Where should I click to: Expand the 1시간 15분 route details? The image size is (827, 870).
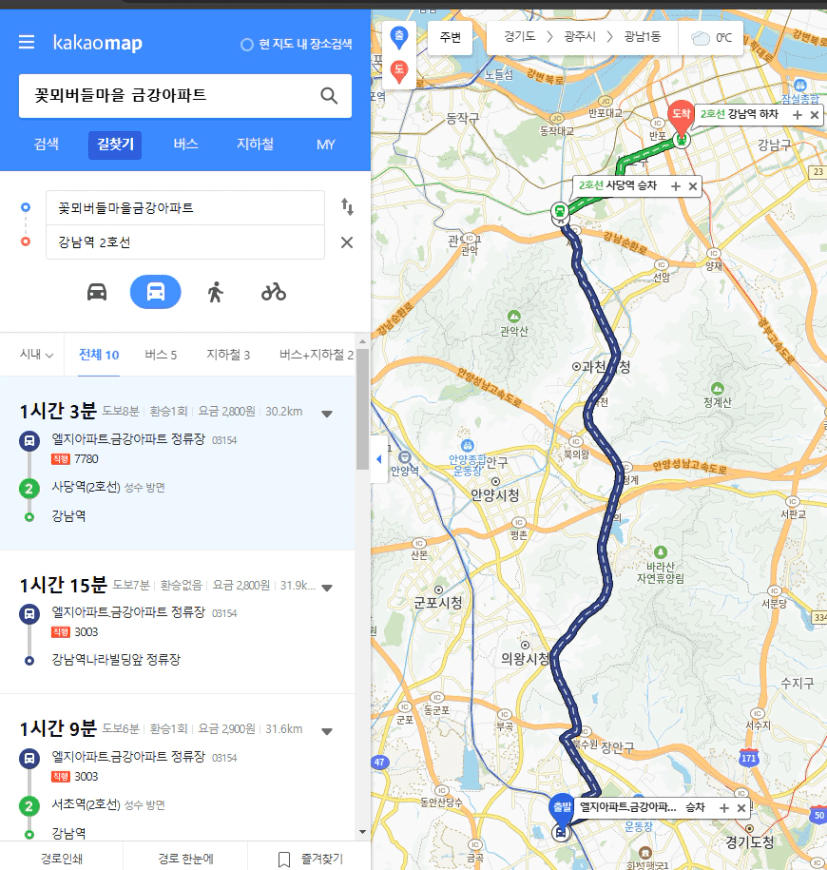327,588
